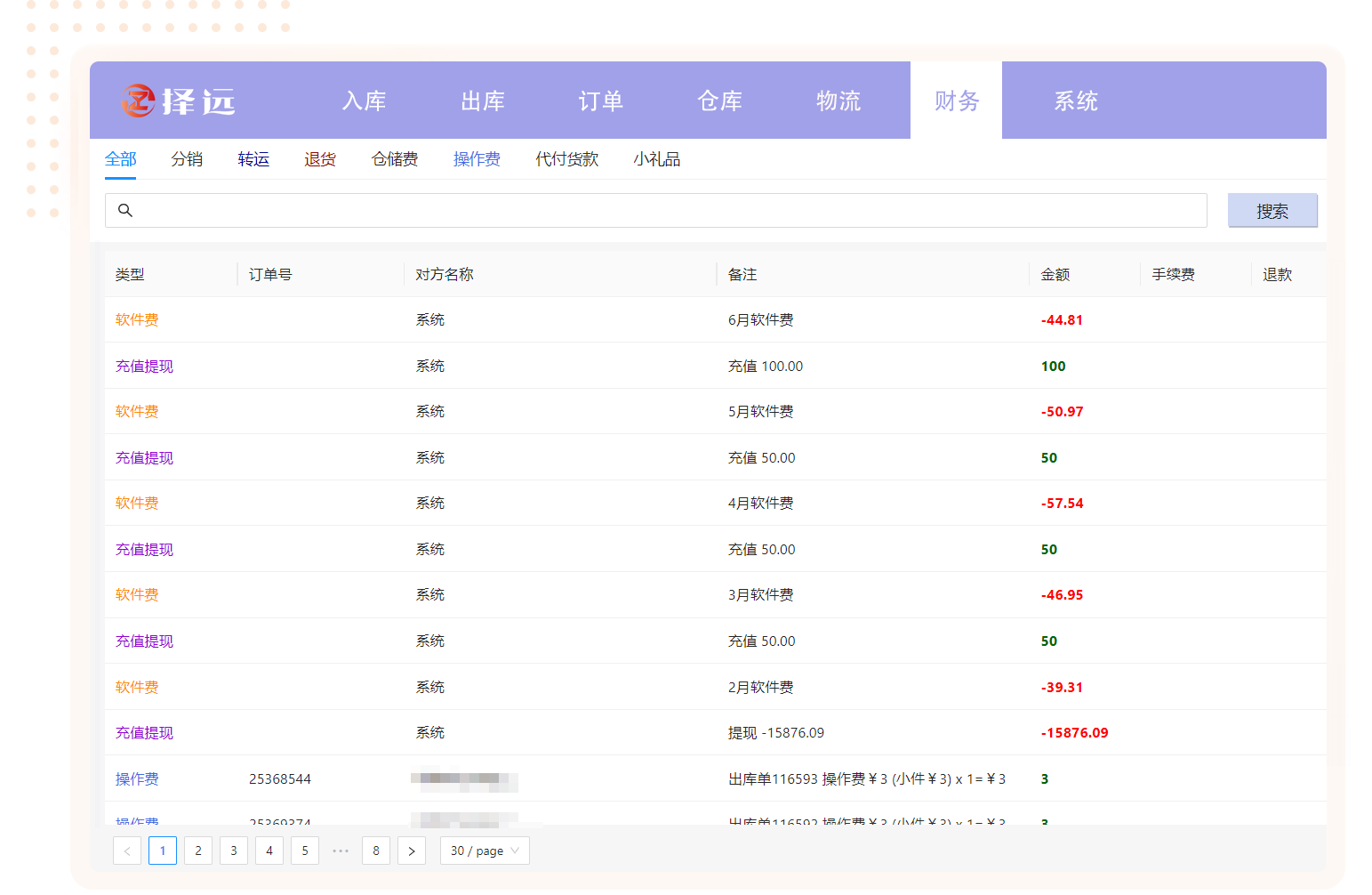Switch to the 订单 main tab
This screenshot has height=895, width=1372.
pos(601,101)
